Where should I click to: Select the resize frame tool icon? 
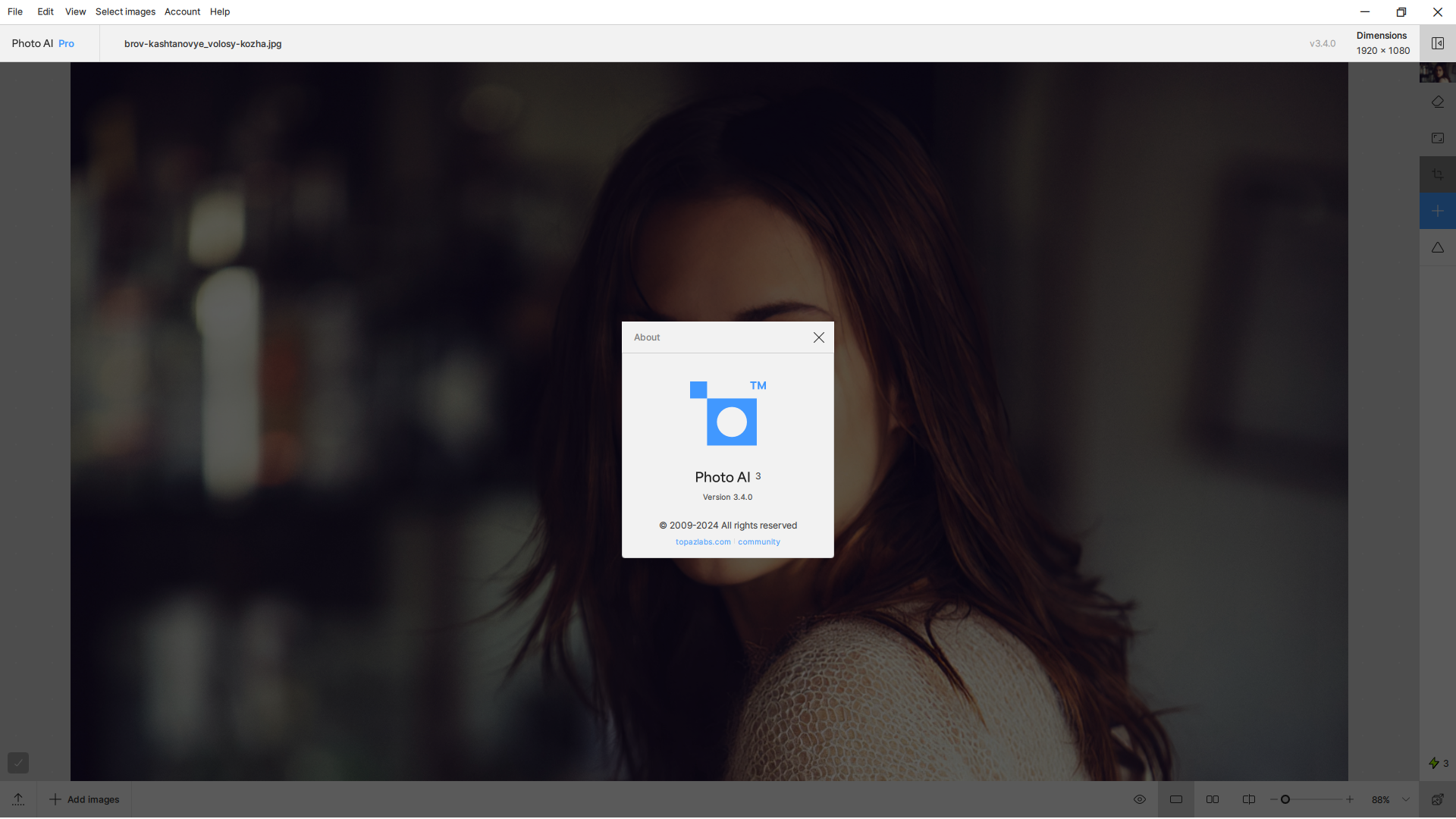pyautogui.click(x=1437, y=138)
